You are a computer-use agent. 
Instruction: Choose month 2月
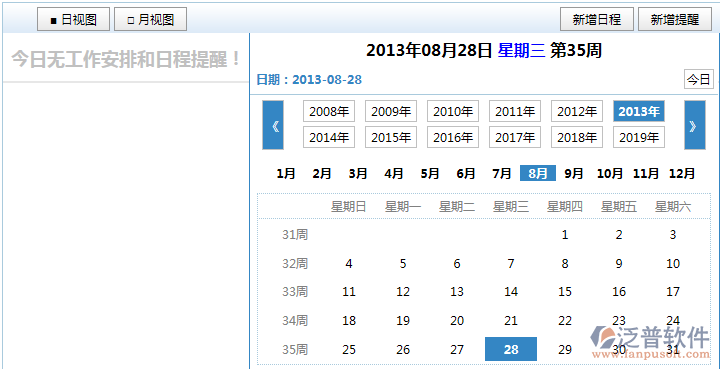[322, 174]
